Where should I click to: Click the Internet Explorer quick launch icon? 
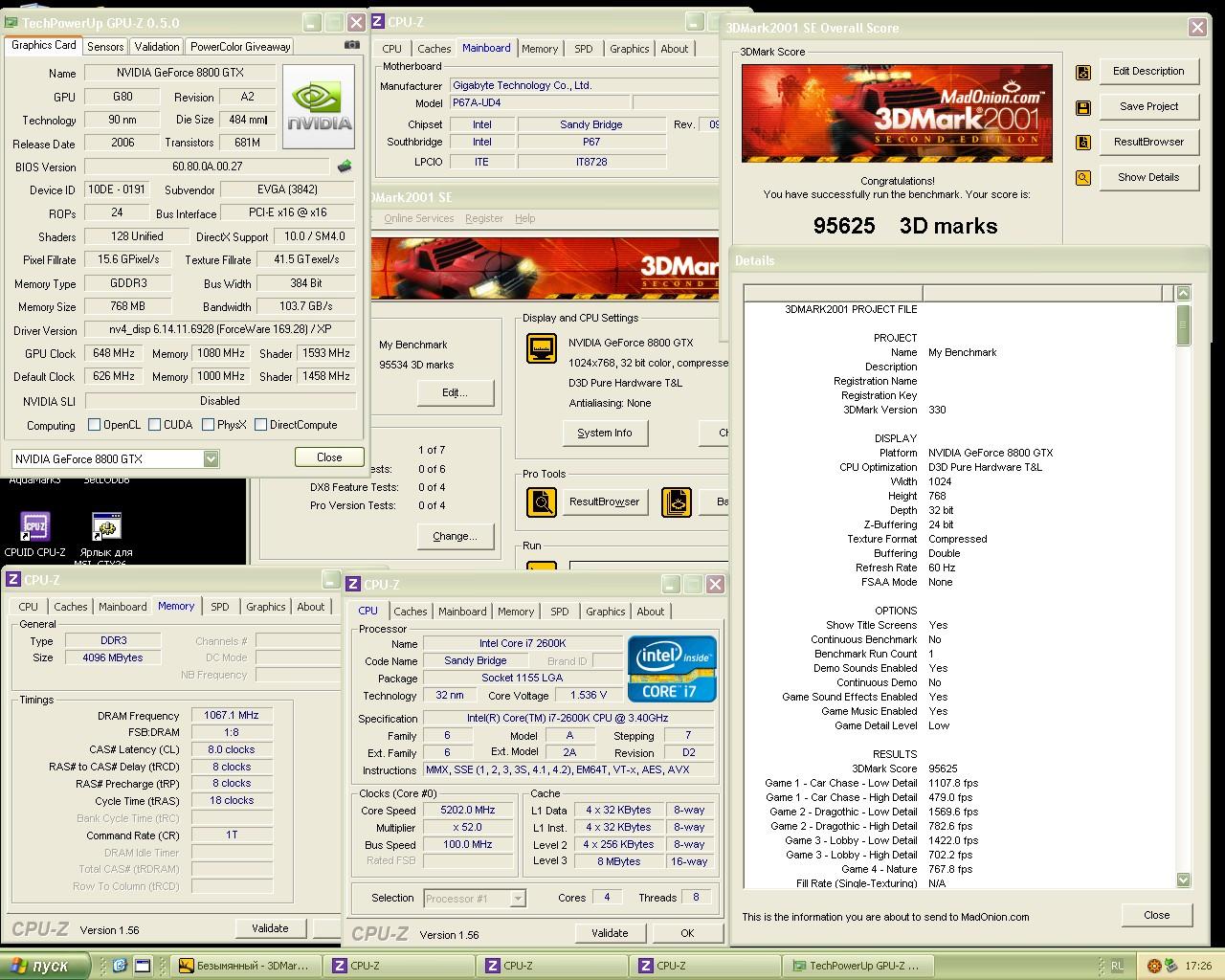pos(121,966)
